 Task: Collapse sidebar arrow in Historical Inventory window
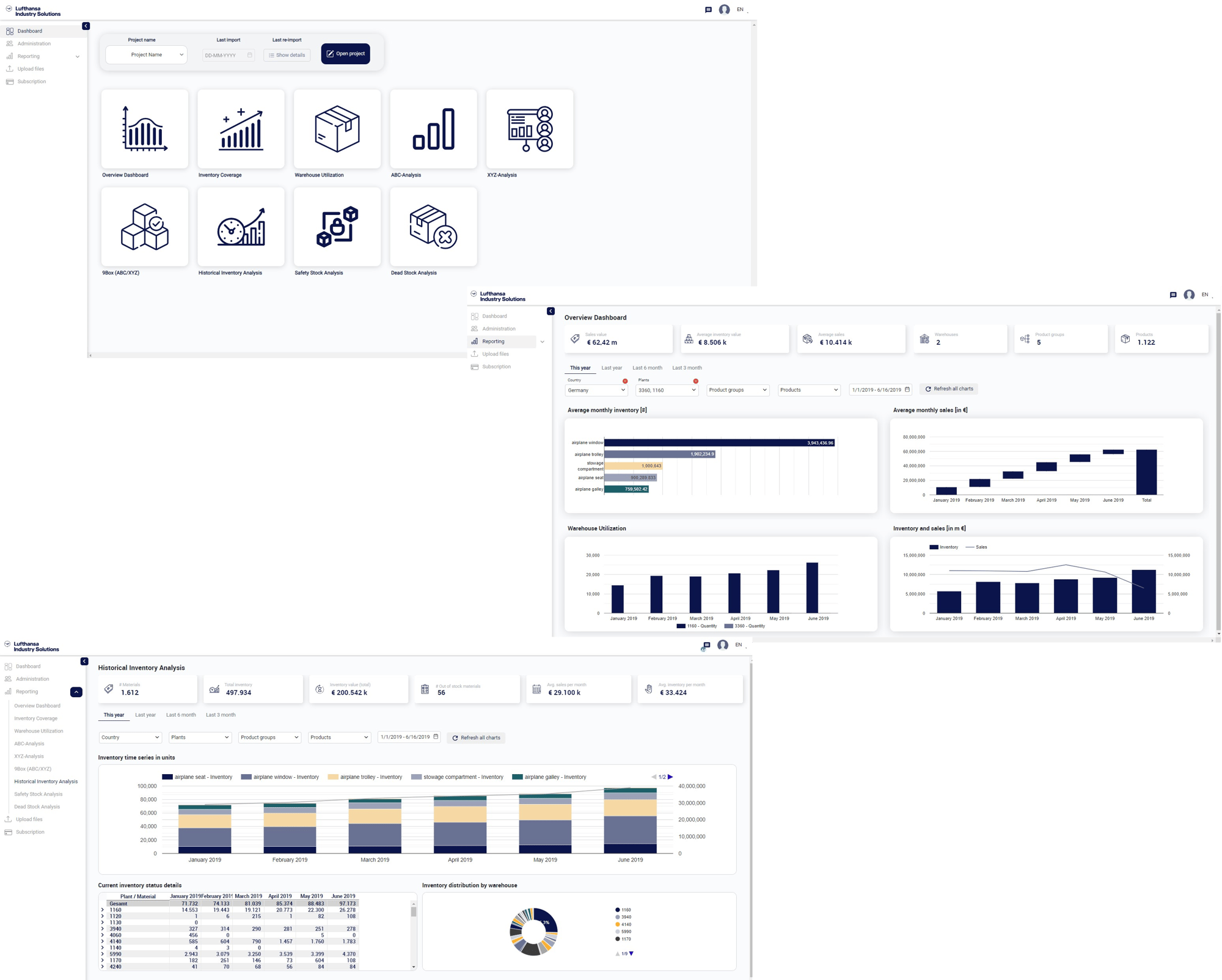84,662
